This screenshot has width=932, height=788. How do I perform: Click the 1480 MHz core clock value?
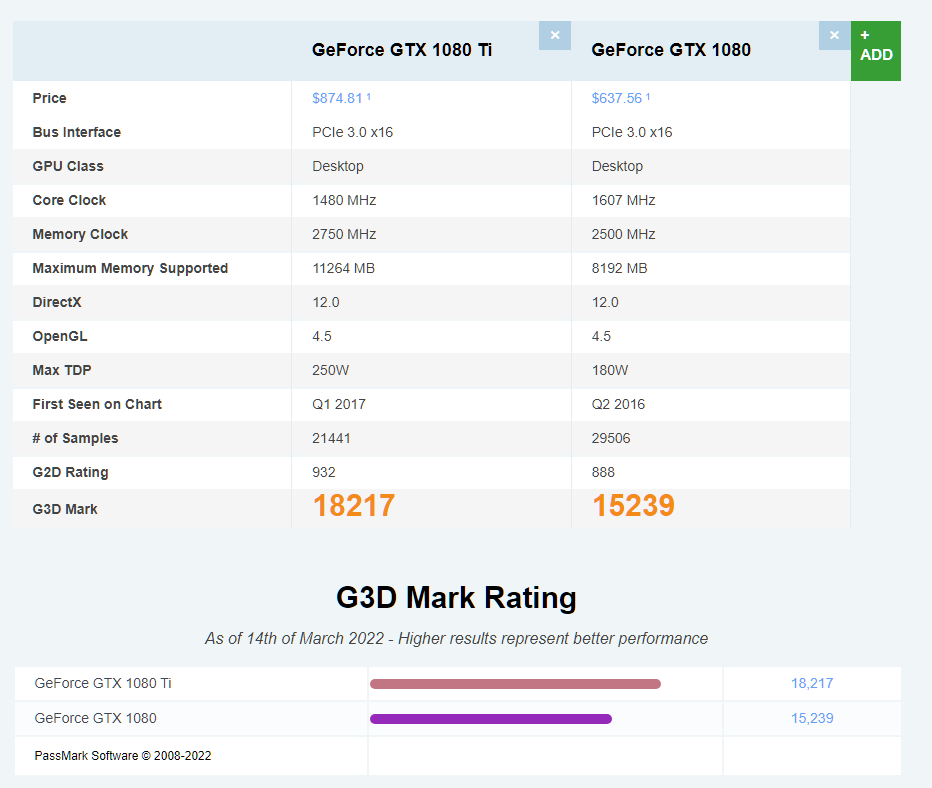coord(344,200)
